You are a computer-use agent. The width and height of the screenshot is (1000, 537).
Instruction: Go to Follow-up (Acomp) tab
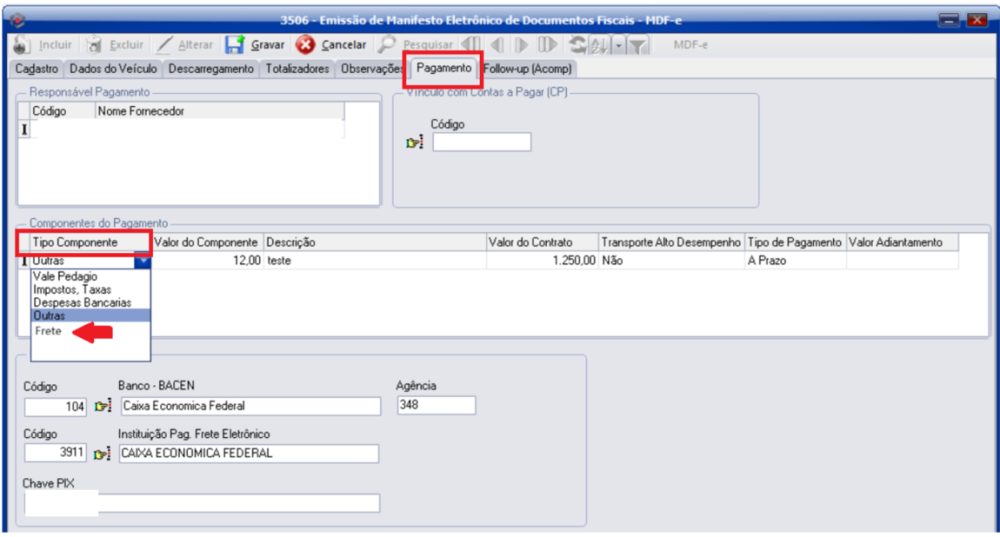(528, 69)
